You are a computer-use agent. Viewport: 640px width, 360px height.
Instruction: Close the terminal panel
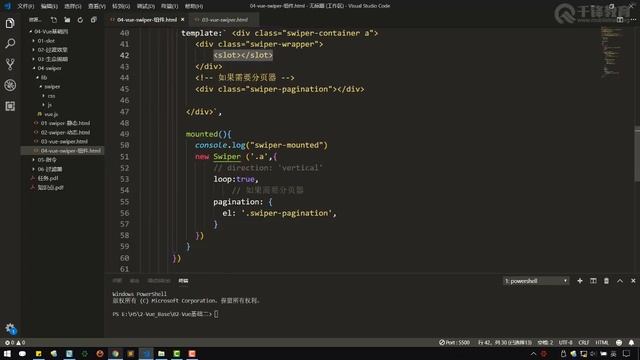[x=633, y=281]
